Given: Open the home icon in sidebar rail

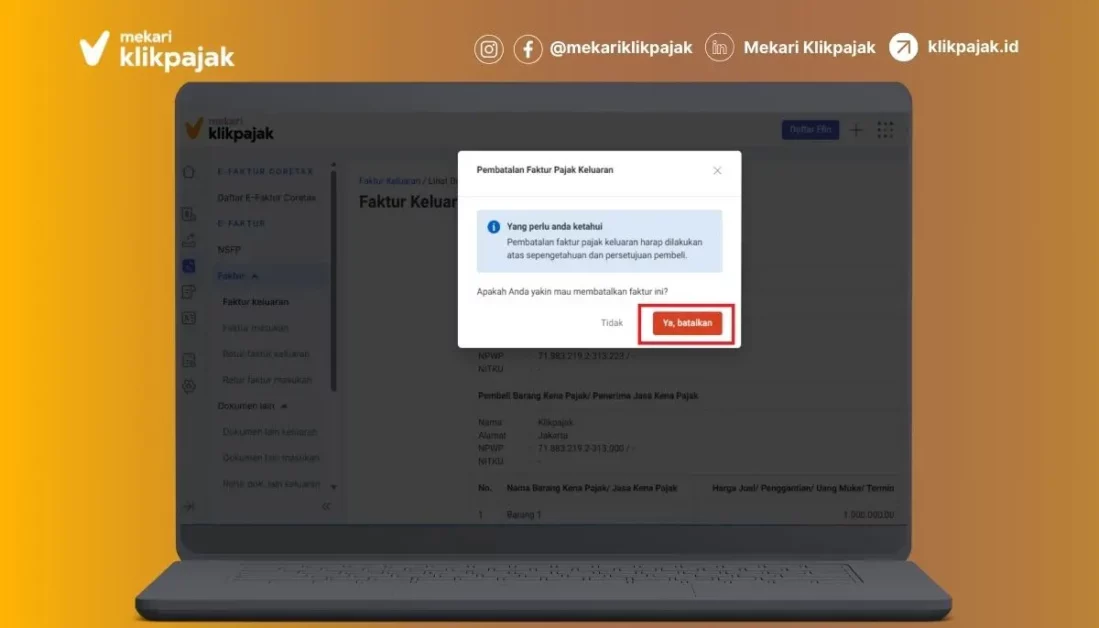Looking at the screenshot, I should coord(189,172).
